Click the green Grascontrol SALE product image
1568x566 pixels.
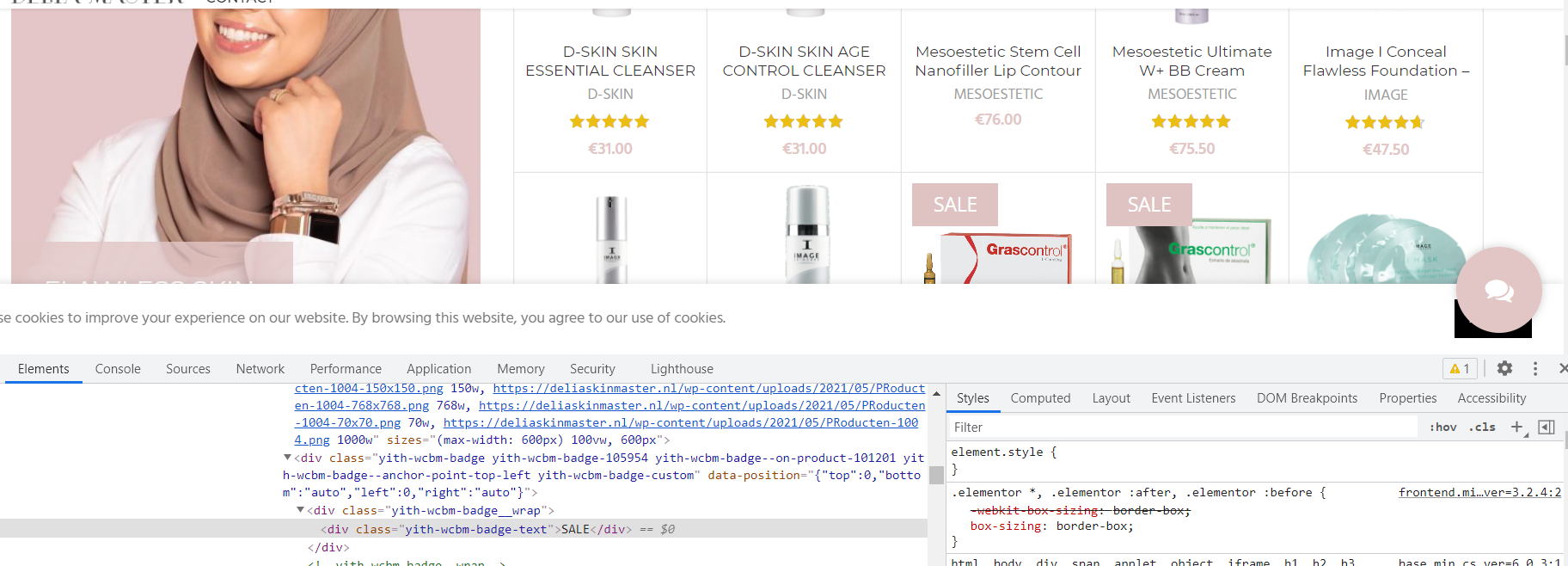click(x=1191, y=251)
